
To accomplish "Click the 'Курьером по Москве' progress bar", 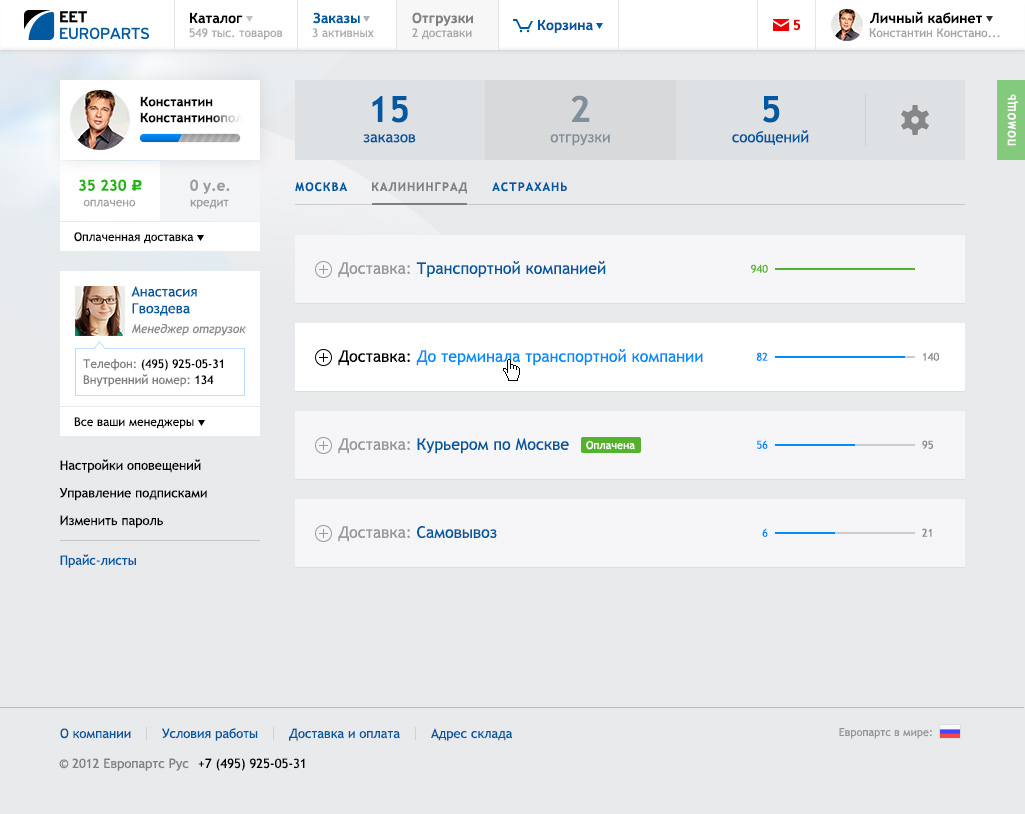I will tap(844, 445).
